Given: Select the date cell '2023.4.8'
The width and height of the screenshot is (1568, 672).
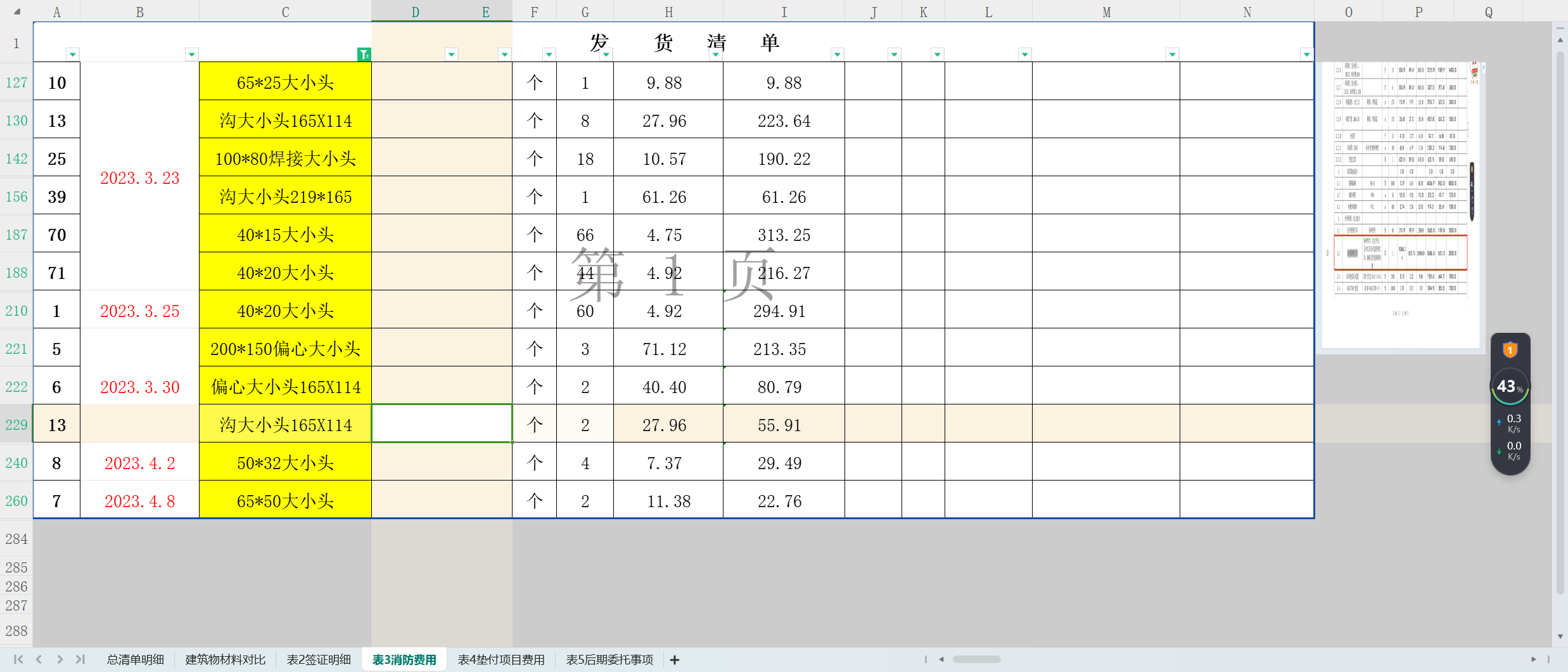Looking at the screenshot, I should pos(140,501).
